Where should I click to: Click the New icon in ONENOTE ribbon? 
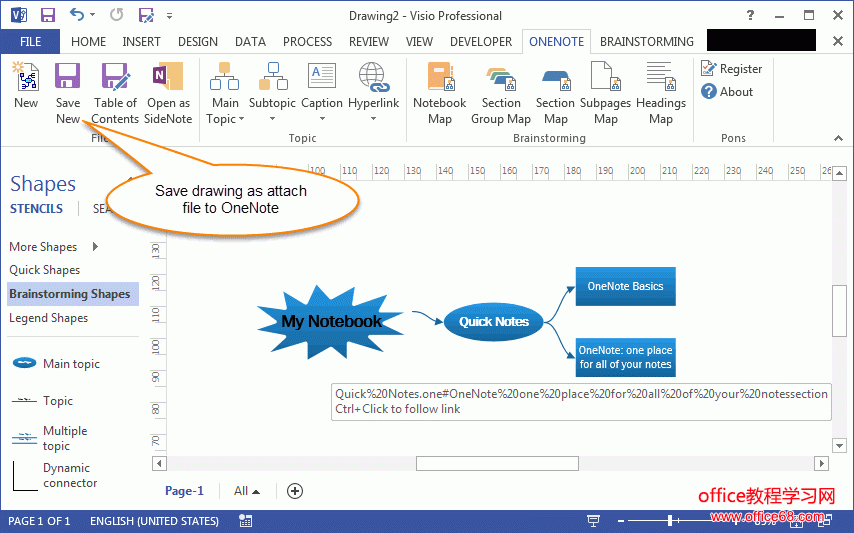(26, 78)
